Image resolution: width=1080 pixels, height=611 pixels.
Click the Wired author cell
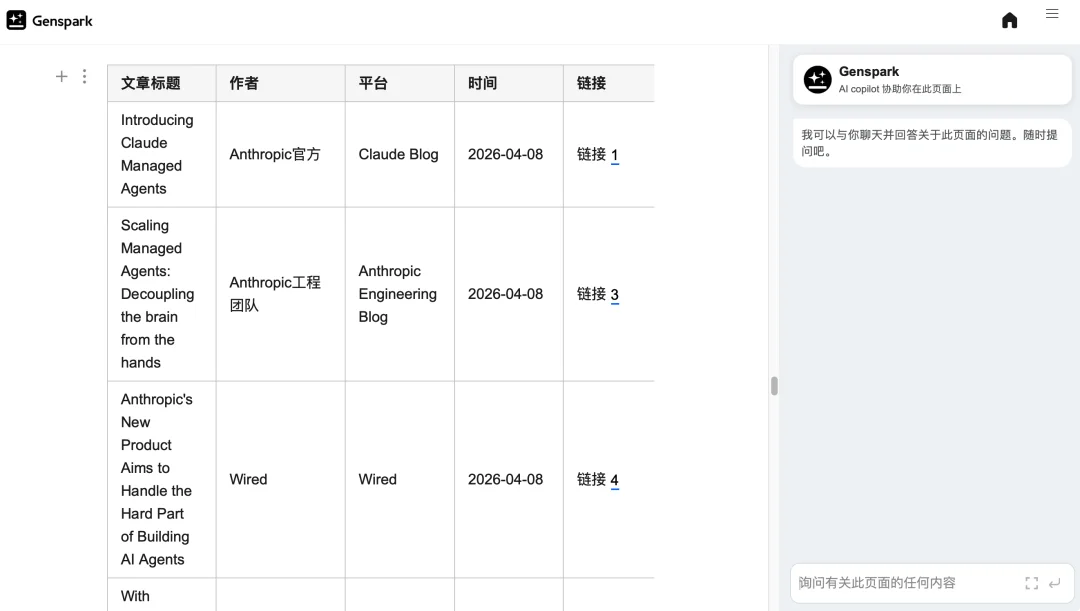coord(280,479)
